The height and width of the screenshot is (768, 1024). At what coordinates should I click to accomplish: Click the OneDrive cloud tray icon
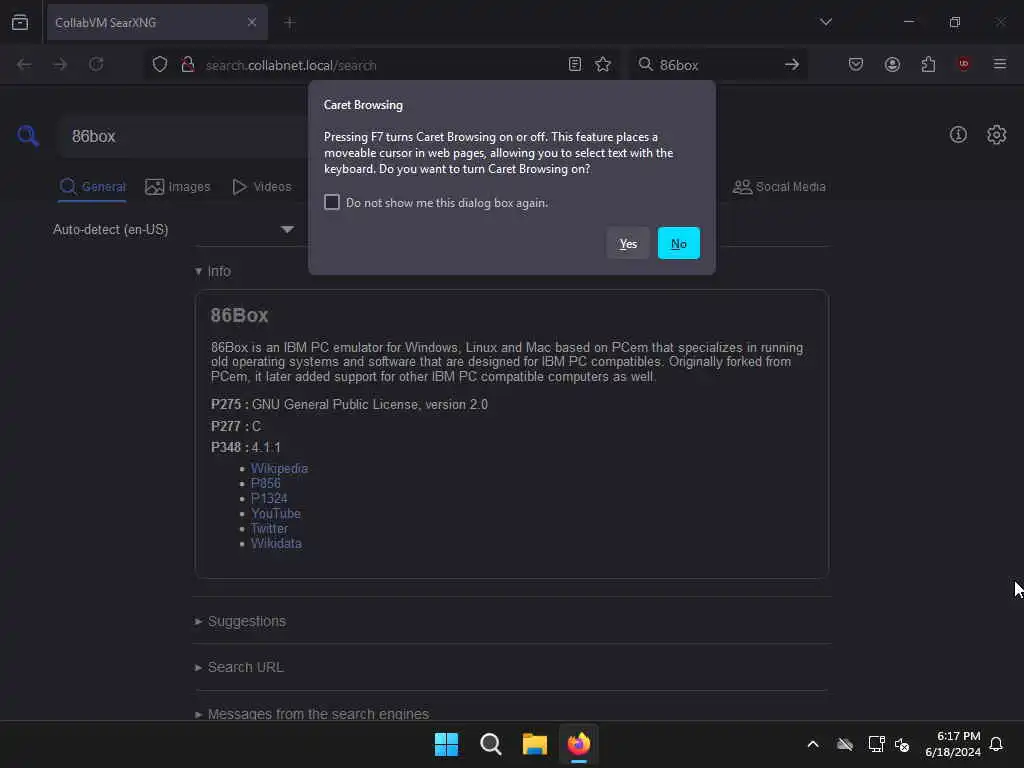coord(845,744)
